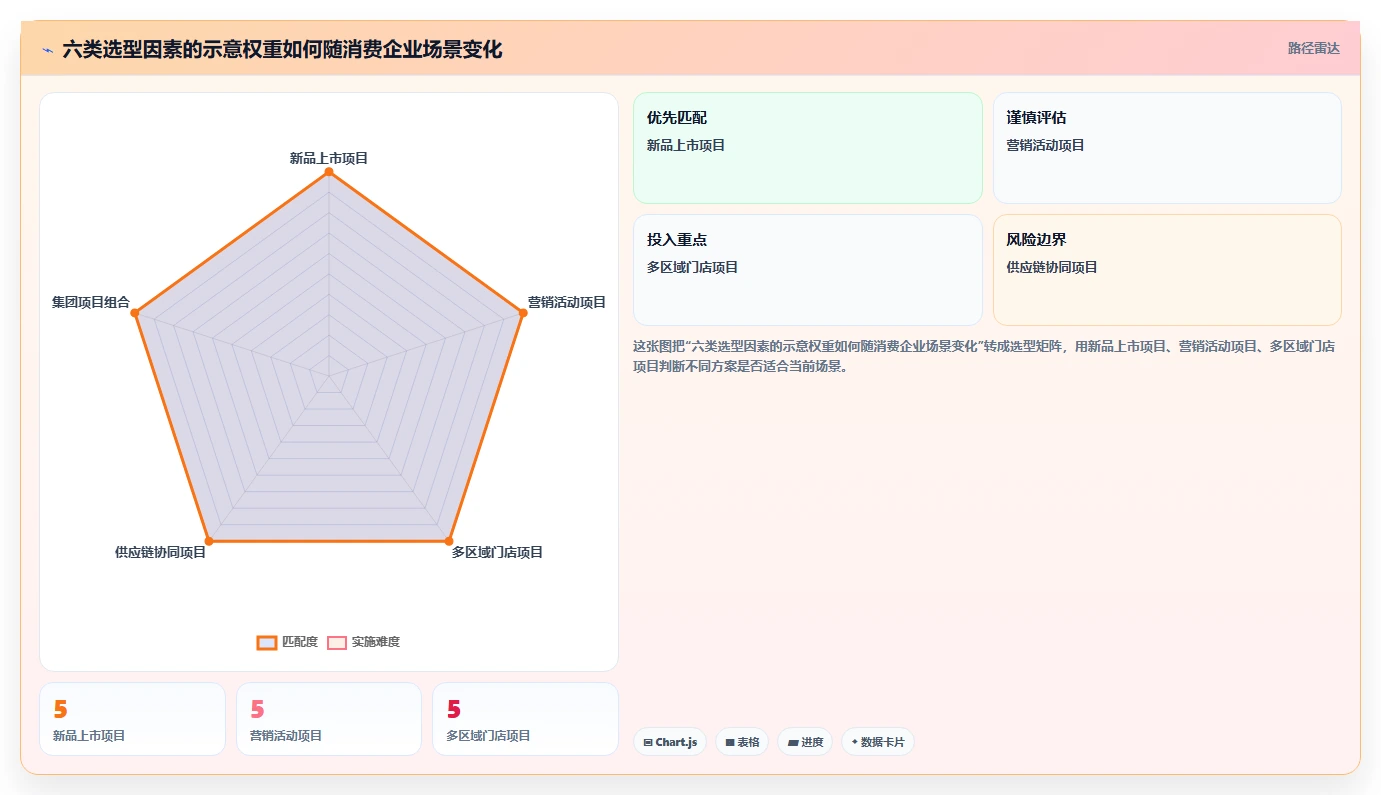Viewport: 1381px width, 795px height.
Task: Click 营销活动项目 label under the pink 5
Action: (x=286, y=736)
